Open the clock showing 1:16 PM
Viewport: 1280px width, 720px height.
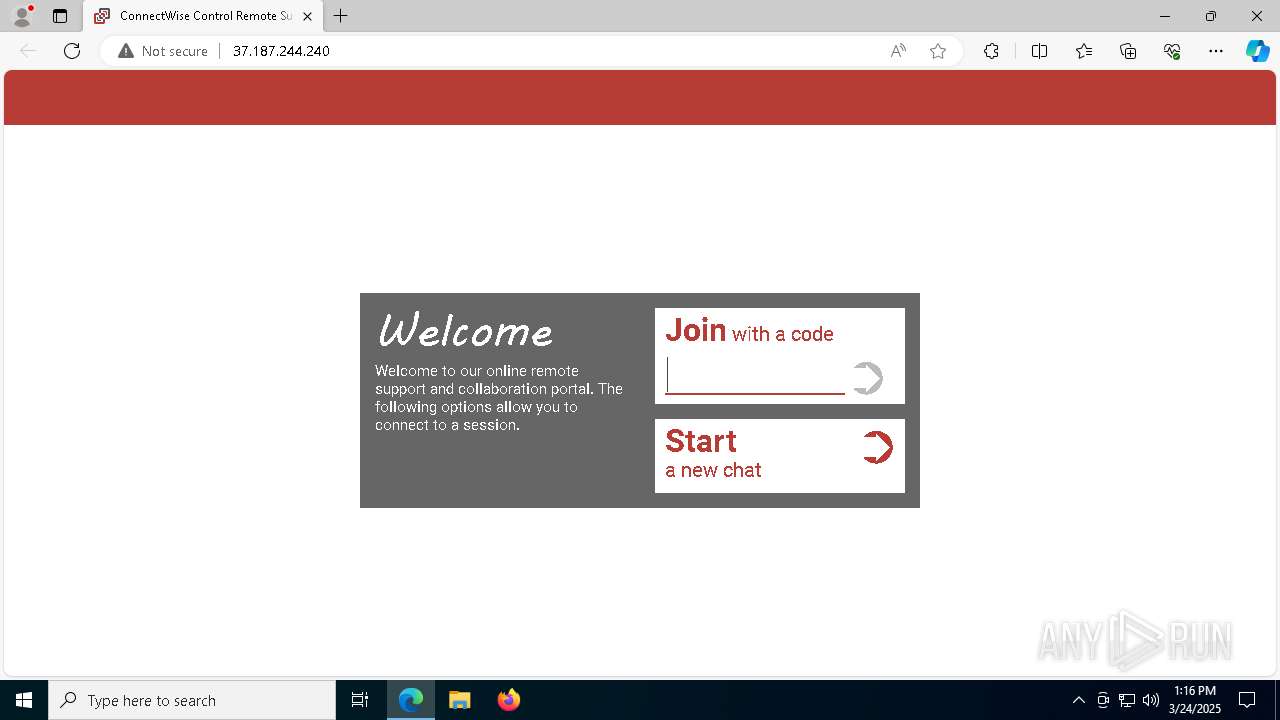[x=1195, y=700]
